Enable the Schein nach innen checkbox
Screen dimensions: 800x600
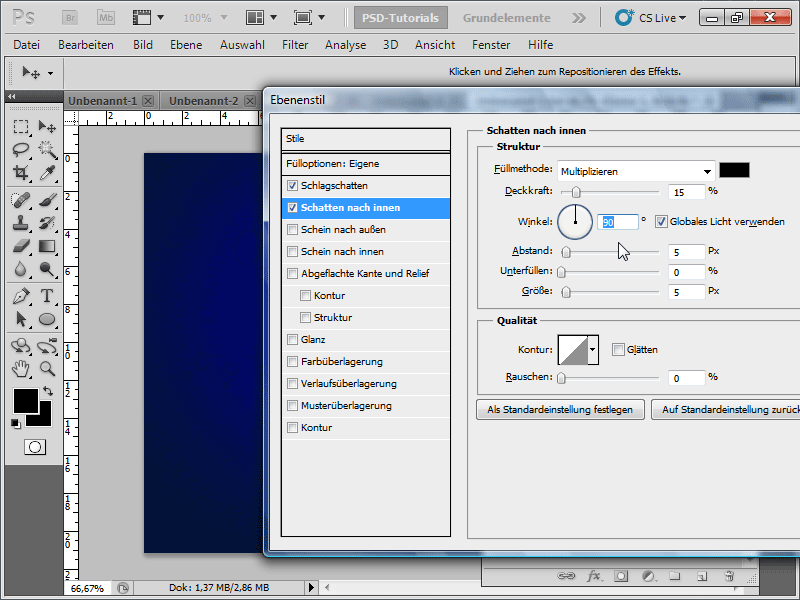292,252
